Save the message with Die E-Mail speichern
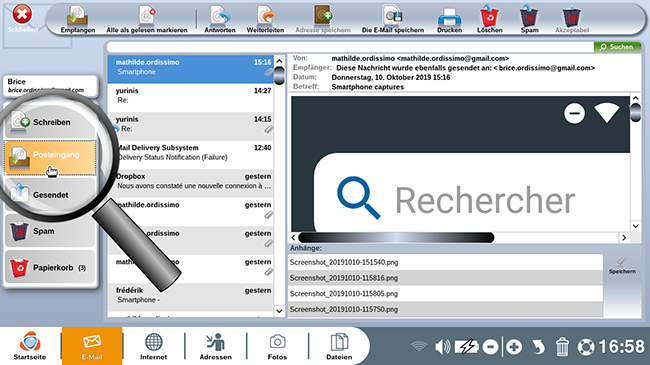This screenshot has width=650, height=365. [x=393, y=19]
